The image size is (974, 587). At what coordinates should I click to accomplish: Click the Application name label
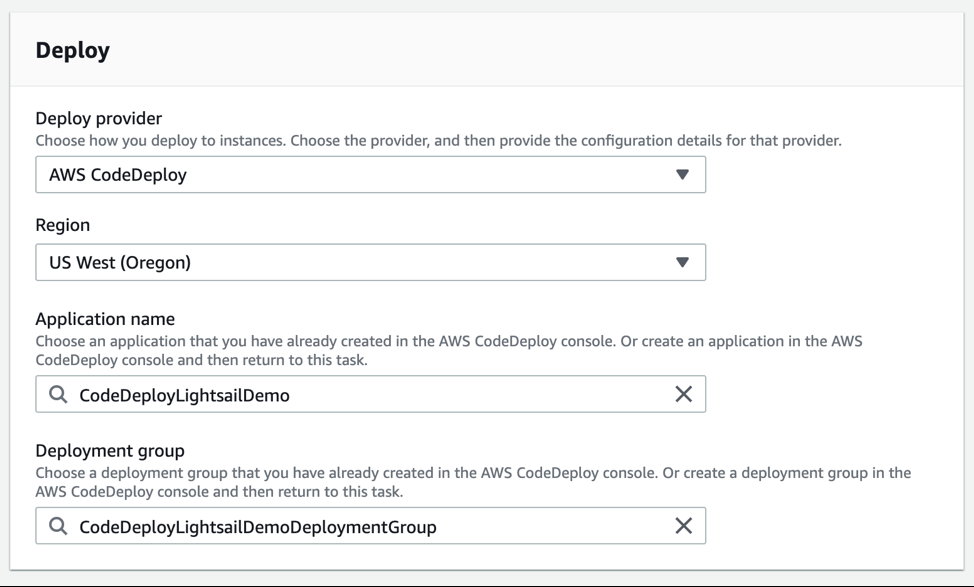(x=105, y=318)
